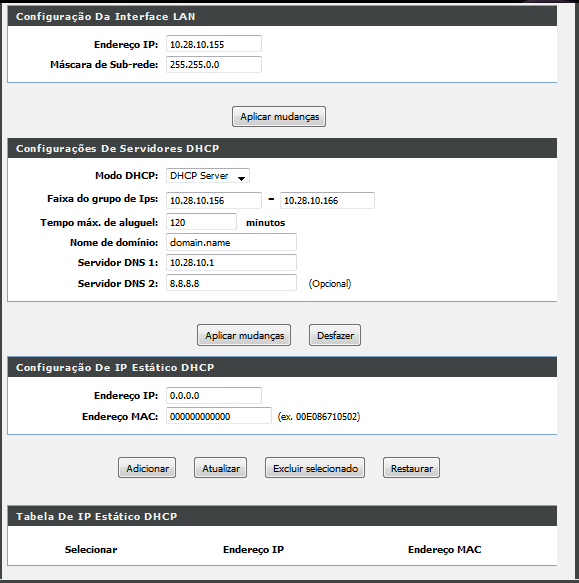This screenshot has width=579, height=583.
Task: Click the Excluir selecionado button
Action: coord(315,468)
